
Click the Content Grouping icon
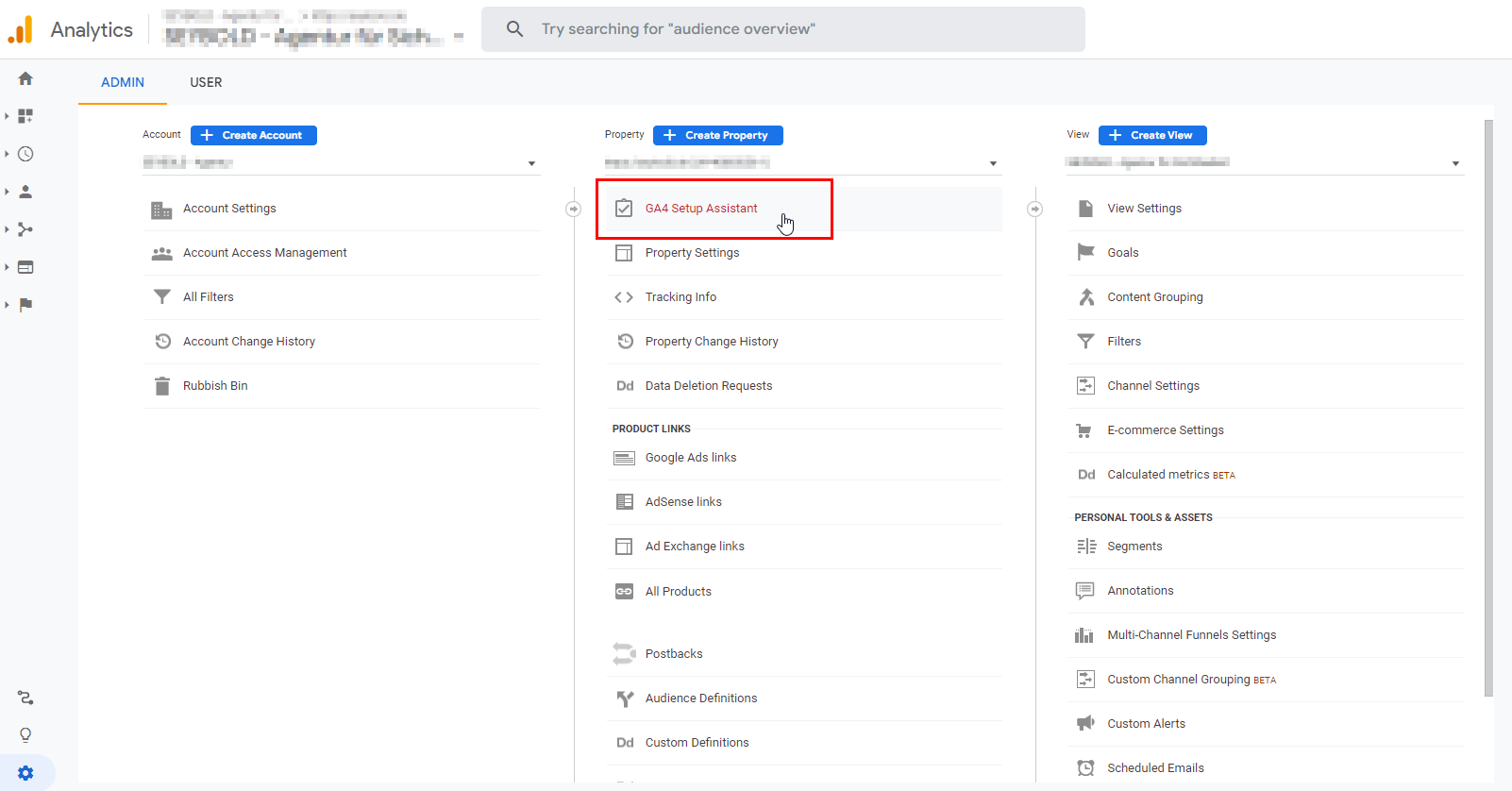tap(1085, 297)
